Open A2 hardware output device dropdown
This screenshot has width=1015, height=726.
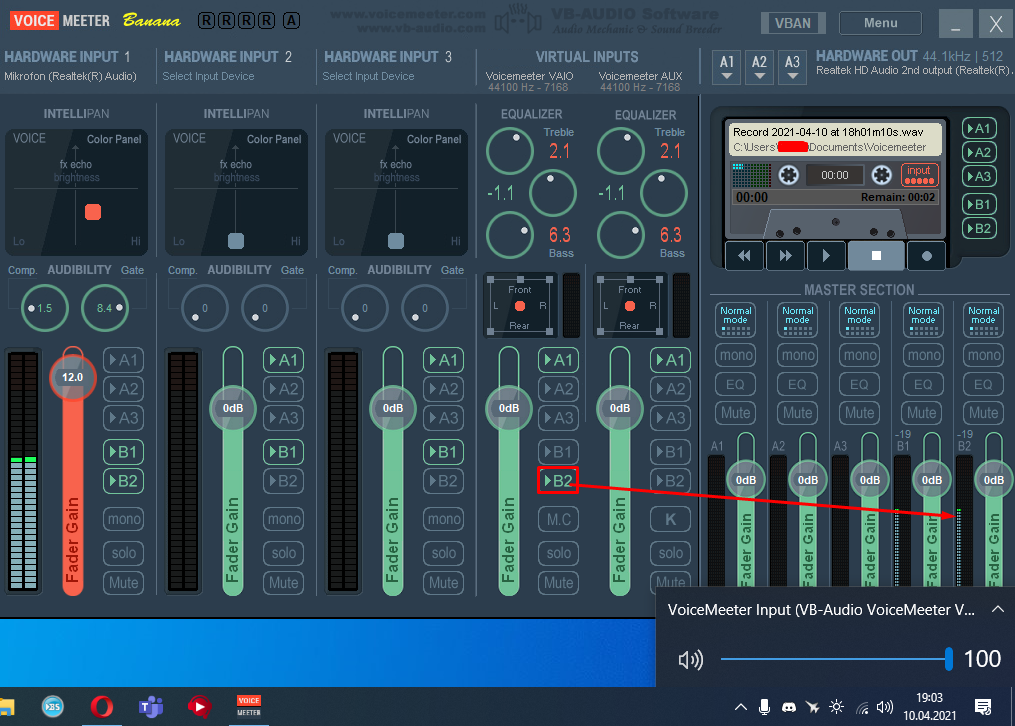pos(759,67)
